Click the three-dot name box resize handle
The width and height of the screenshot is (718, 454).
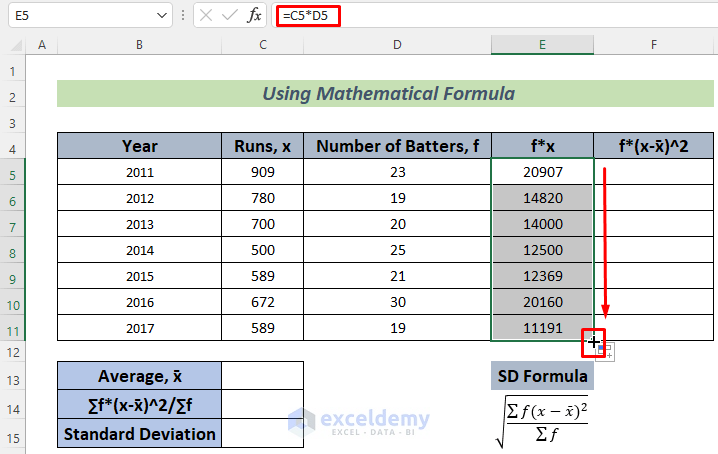tap(183, 16)
